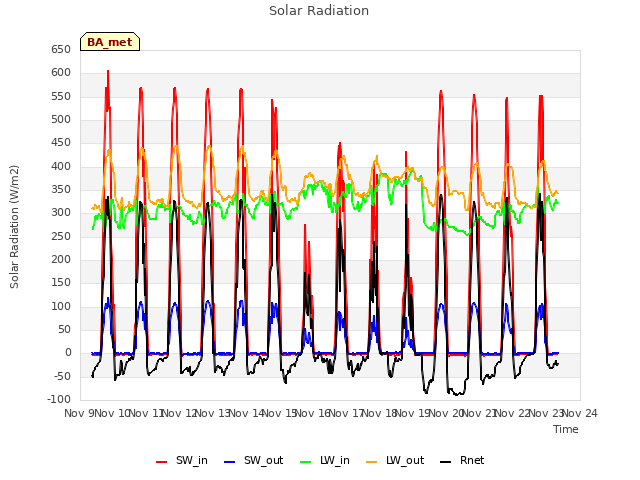Toggle the LW_in series legend label
Viewport: 640px width, 480px height.
(x=335, y=460)
